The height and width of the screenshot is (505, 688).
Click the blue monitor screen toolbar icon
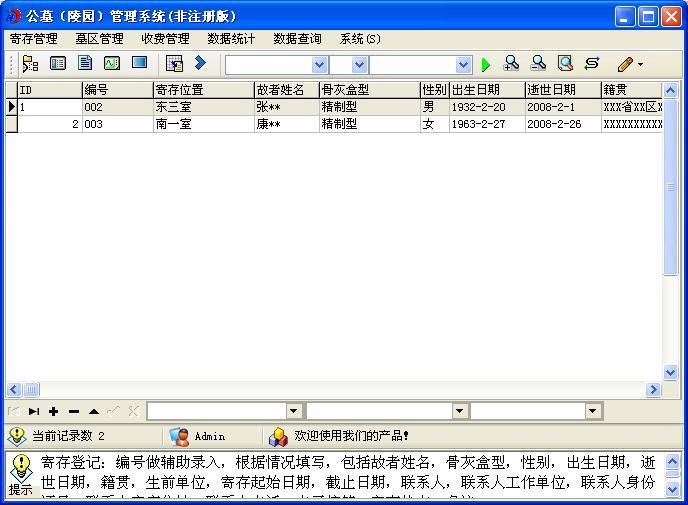click(x=139, y=64)
